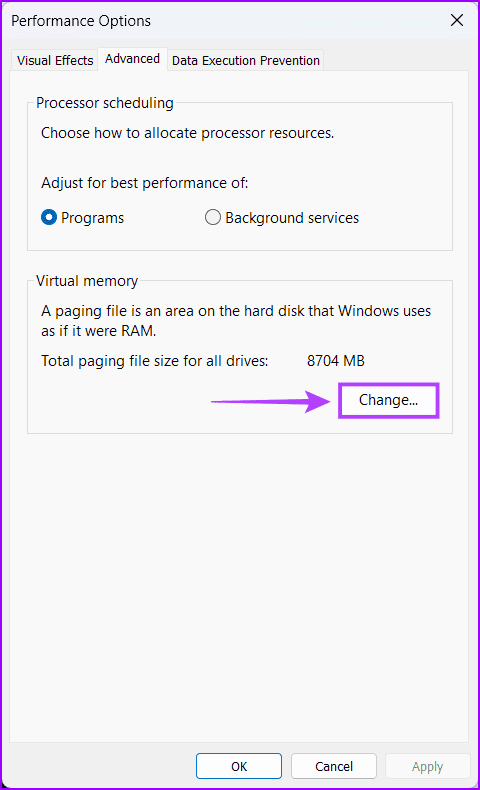Click the greyed-out Apply button

(x=428, y=766)
